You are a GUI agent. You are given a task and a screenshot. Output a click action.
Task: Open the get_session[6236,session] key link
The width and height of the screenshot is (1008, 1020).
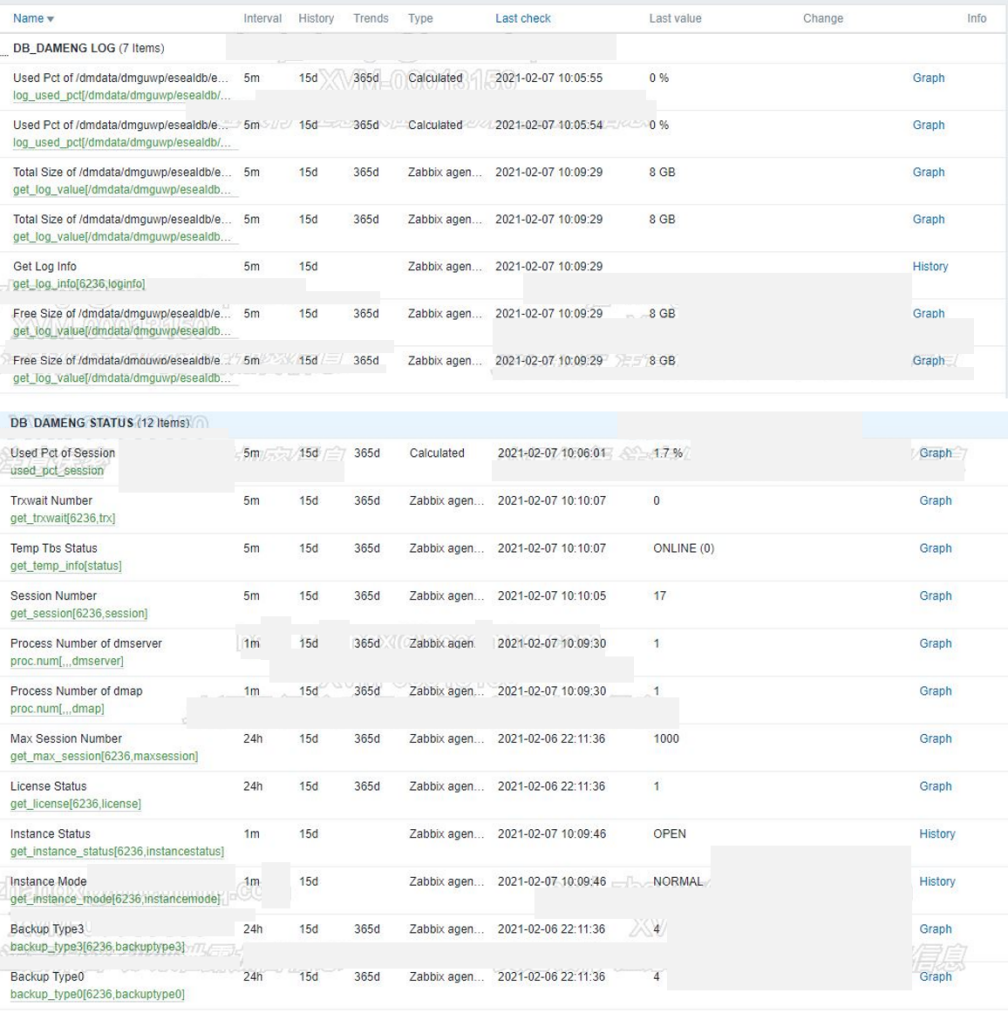pos(79,613)
